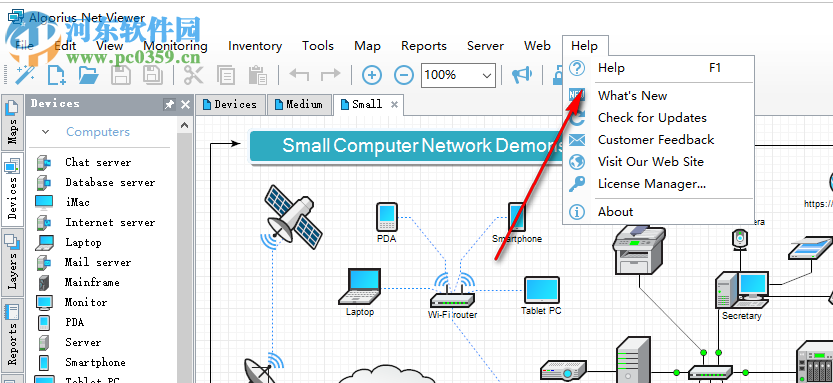Choose Help F1 menu entry

[x=658, y=68]
